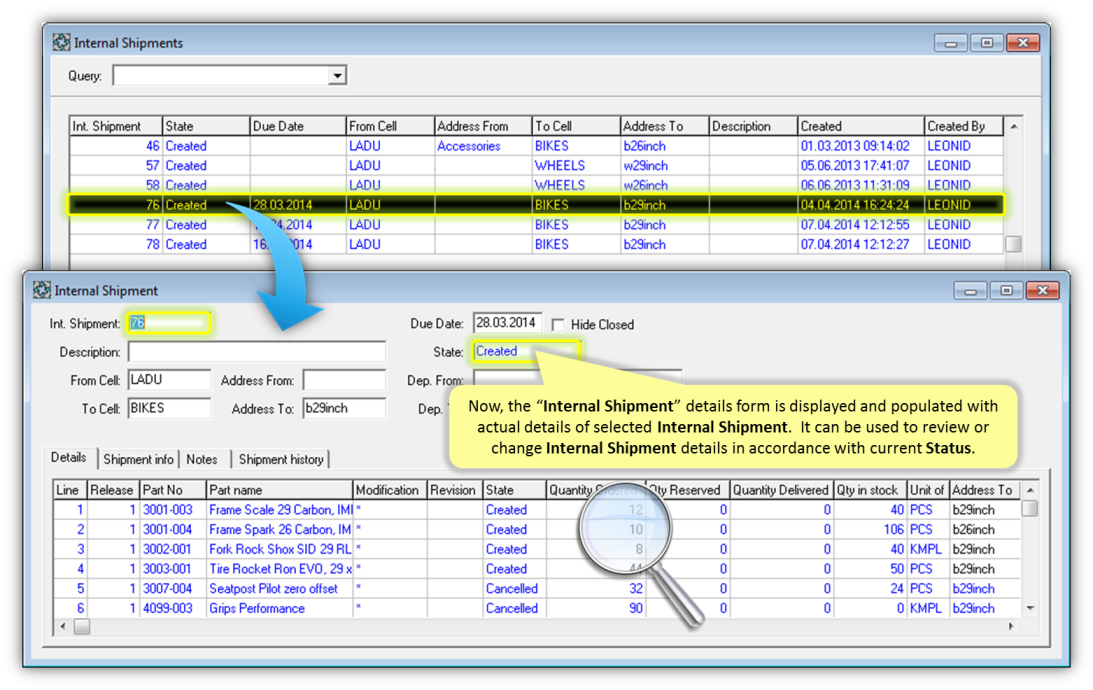The width and height of the screenshot is (1093, 690).
Task: Click the Accessories address link
Action: pos(470,145)
